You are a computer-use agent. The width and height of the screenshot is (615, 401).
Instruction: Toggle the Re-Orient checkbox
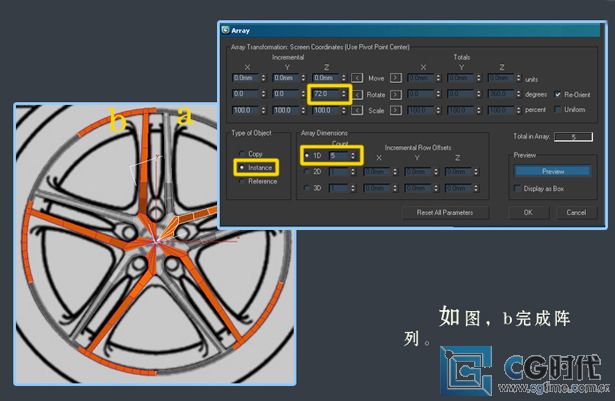click(x=557, y=94)
